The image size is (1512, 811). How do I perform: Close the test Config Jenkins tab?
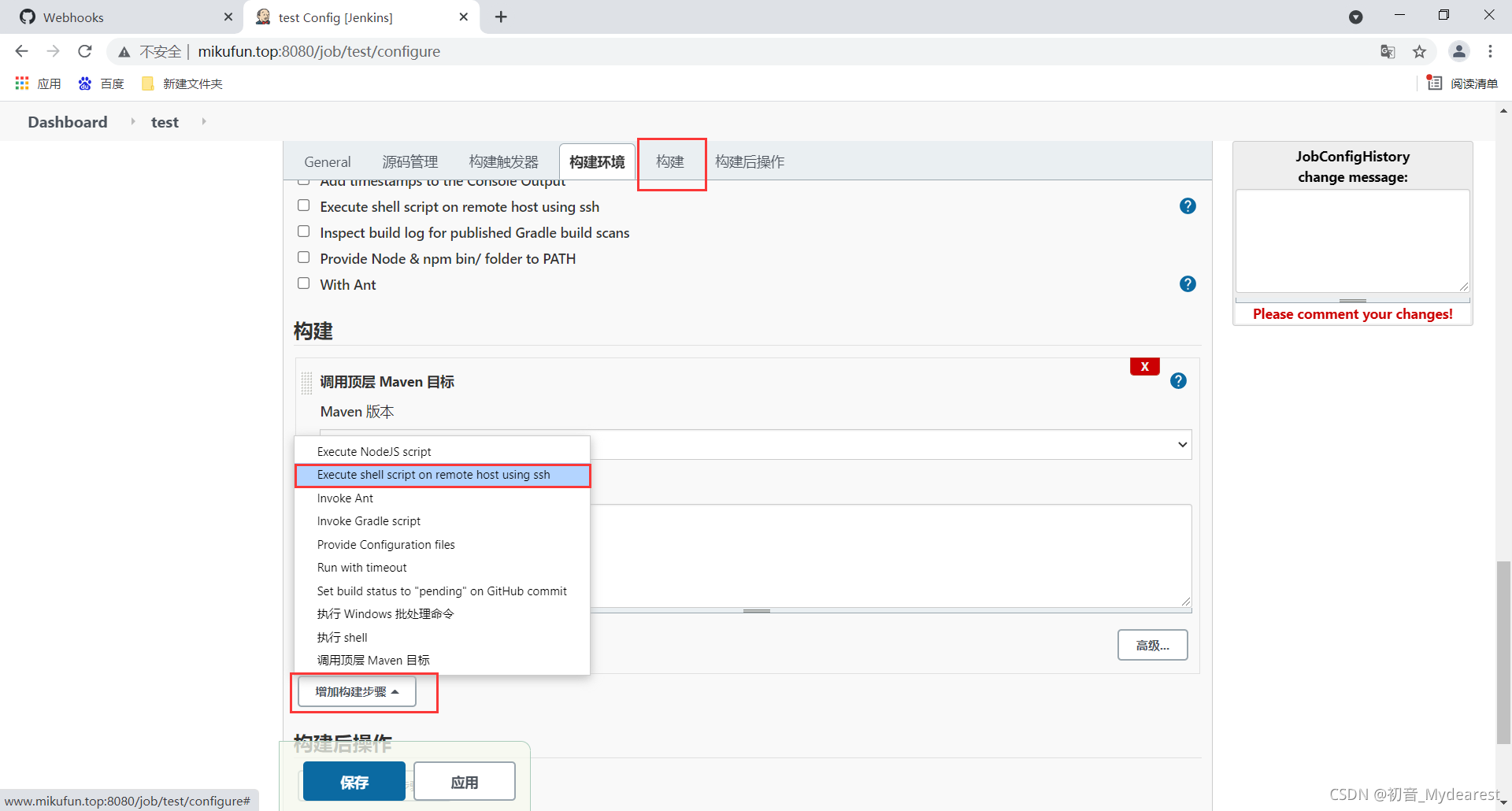click(x=464, y=17)
